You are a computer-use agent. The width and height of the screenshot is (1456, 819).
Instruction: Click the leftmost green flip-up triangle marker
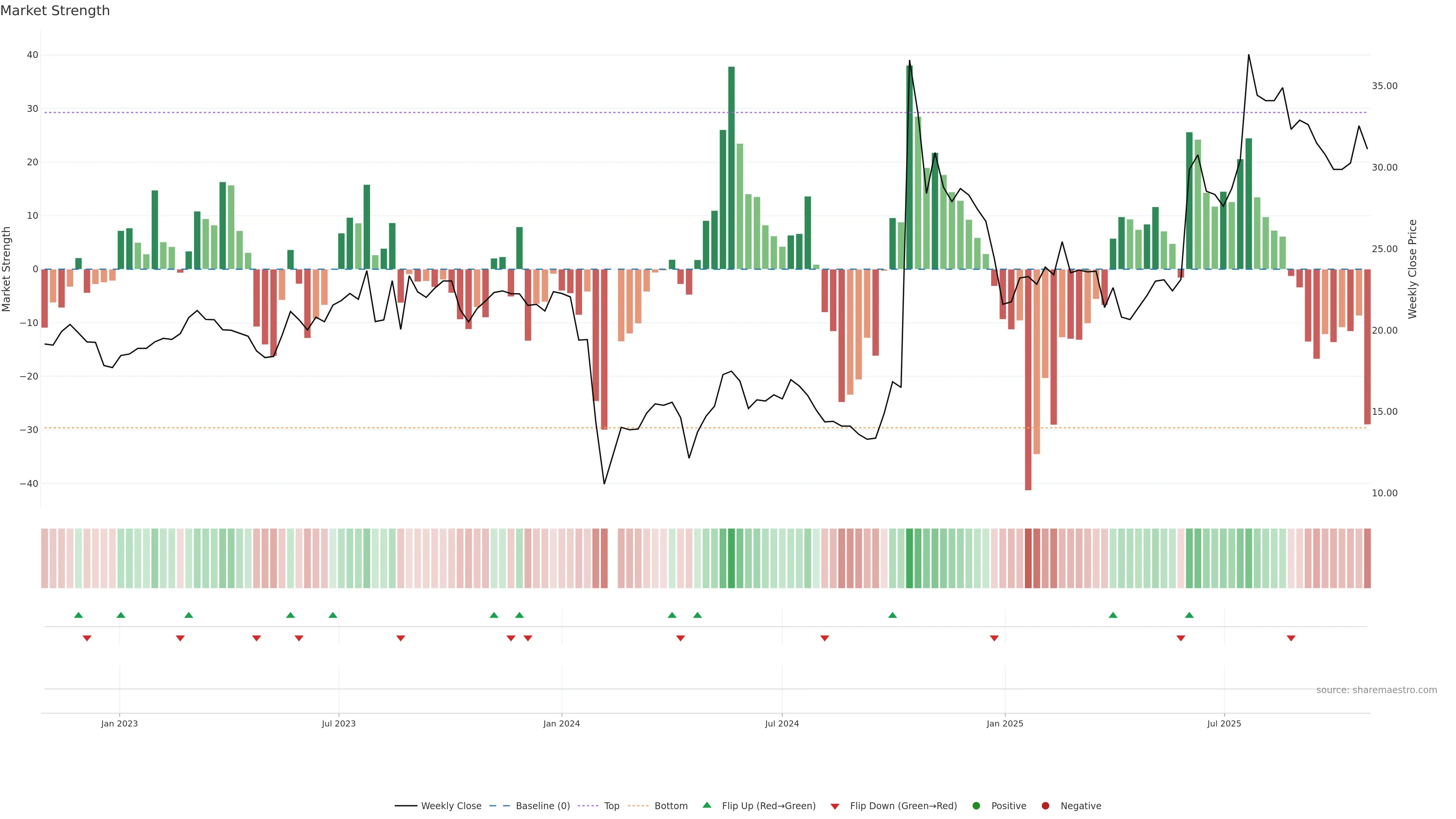[x=78, y=615]
